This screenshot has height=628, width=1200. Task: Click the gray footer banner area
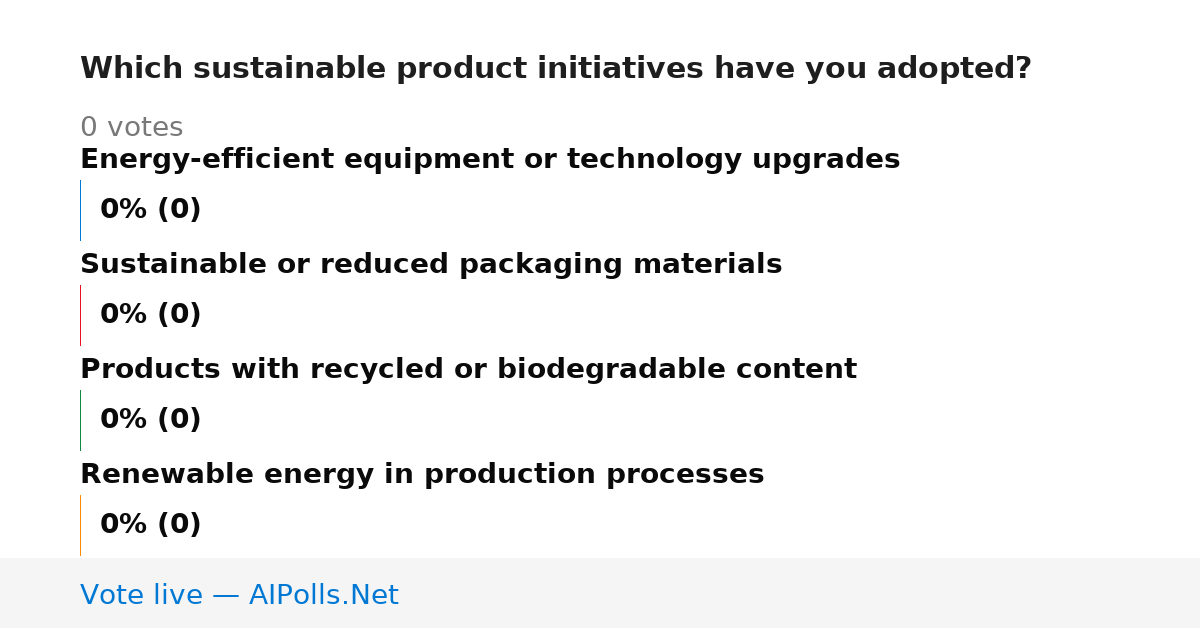[600, 593]
